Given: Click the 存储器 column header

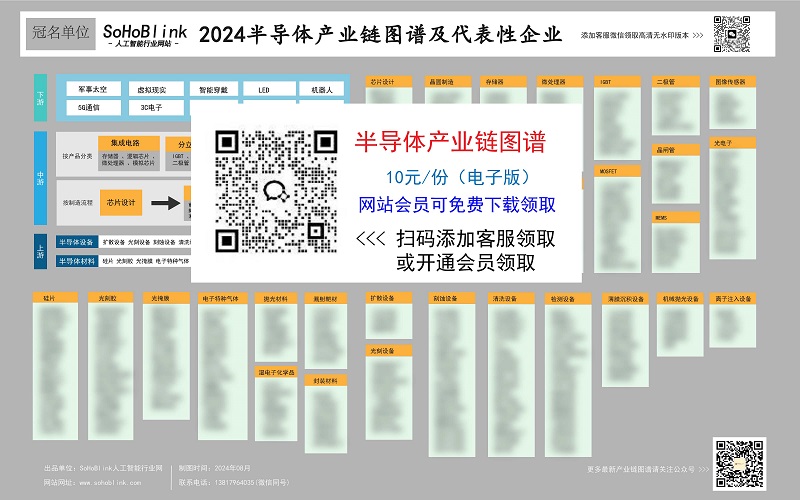Looking at the screenshot, I should click(x=503, y=82).
